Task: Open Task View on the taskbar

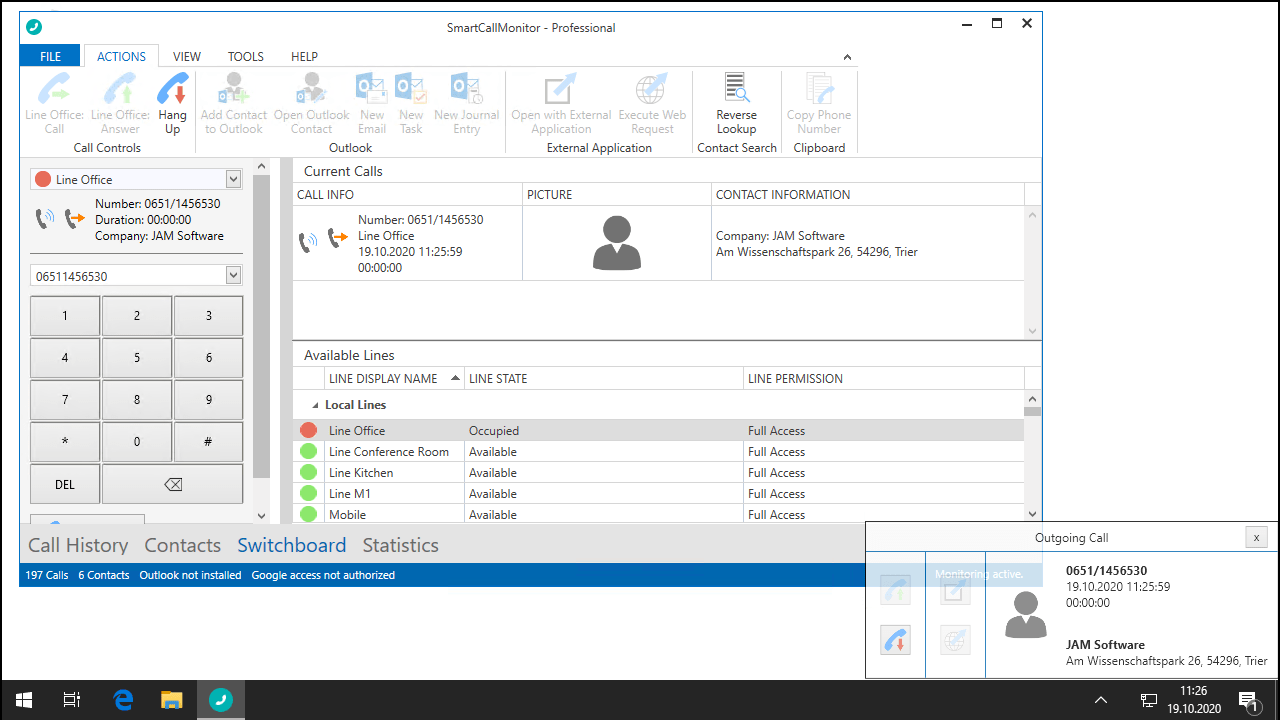Action: tap(72, 700)
